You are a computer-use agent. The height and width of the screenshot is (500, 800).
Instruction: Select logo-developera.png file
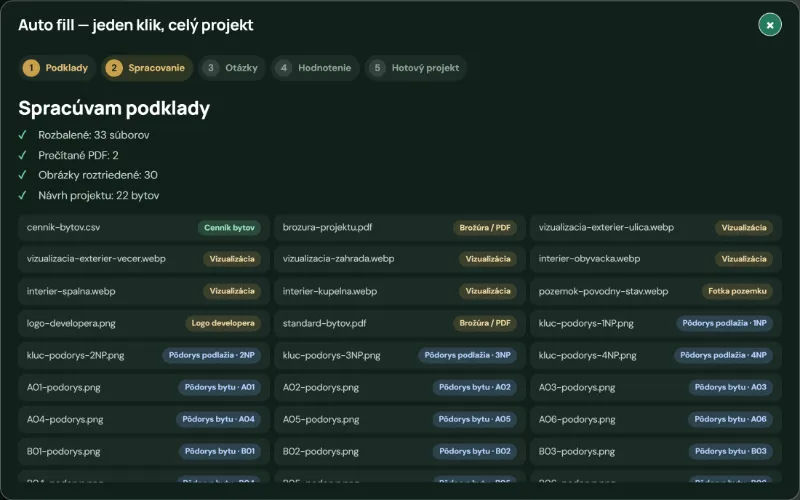[x=144, y=323]
